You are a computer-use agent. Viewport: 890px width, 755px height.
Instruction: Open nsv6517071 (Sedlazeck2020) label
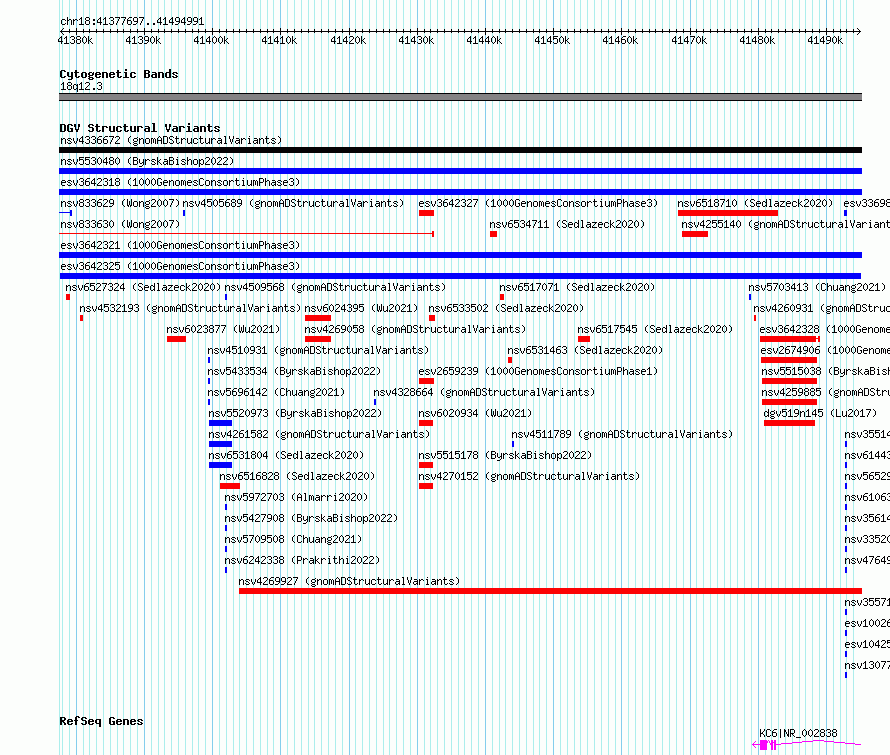577,287
